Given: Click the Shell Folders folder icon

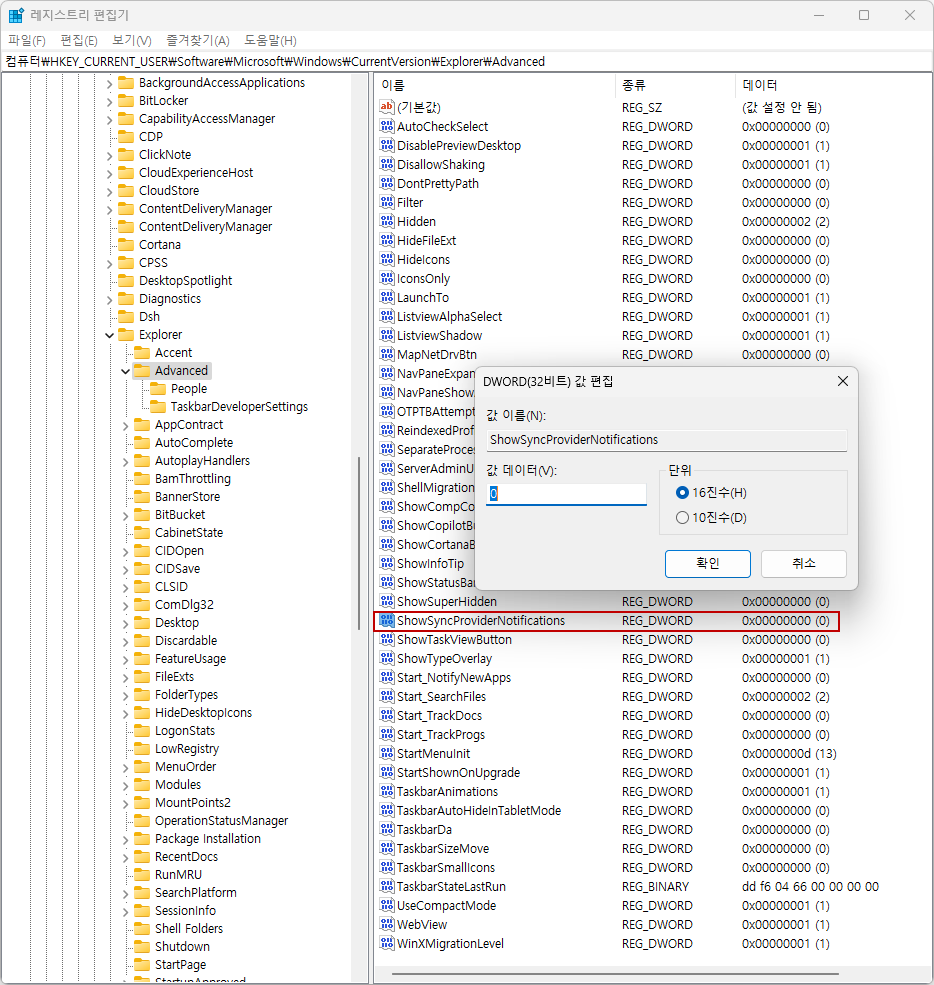Looking at the screenshot, I should click(143, 928).
